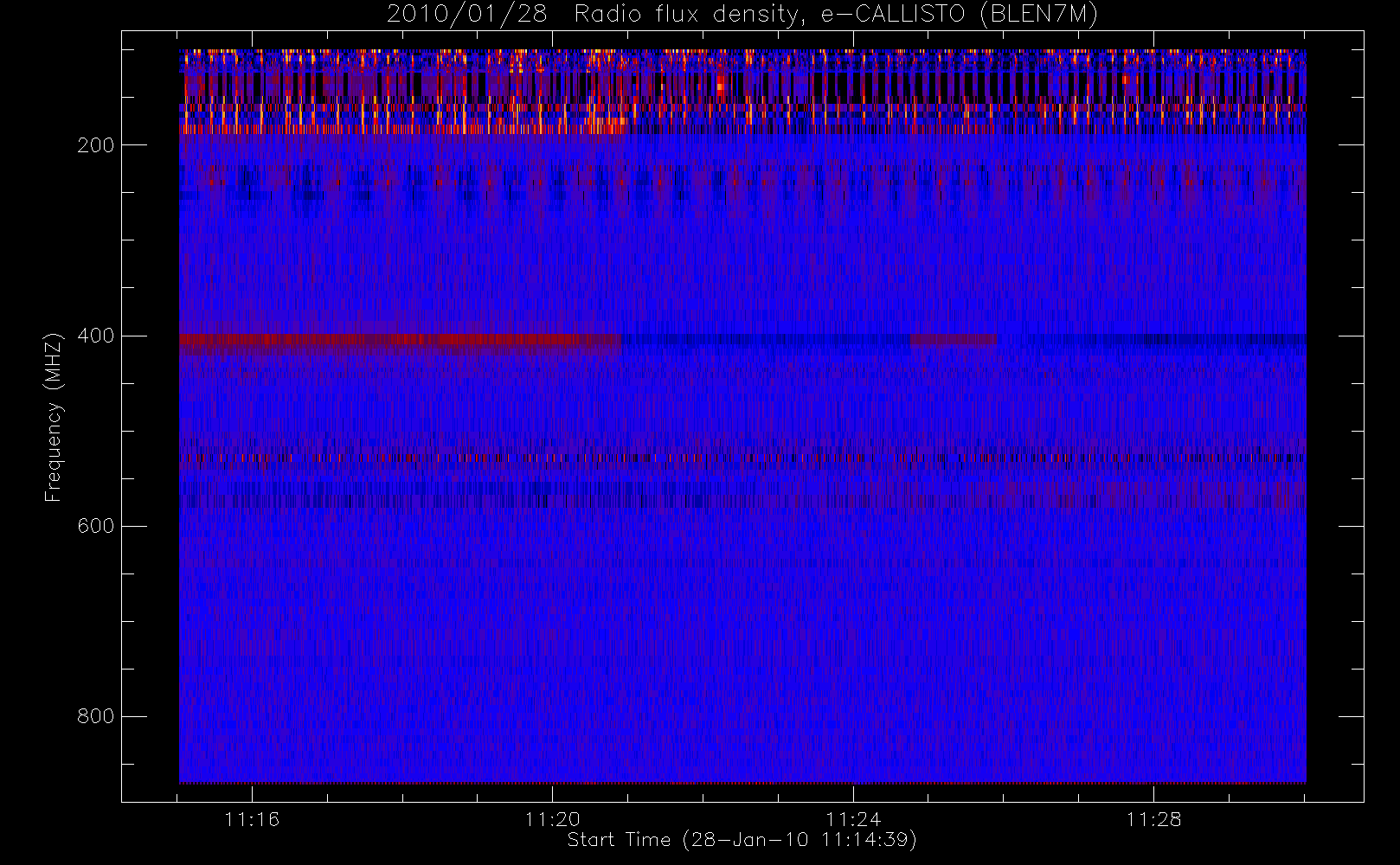Click the 'Frequency (MHZ)' axis label
Image resolution: width=1400 pixels, height=865 pixels.
click(54, 417)
